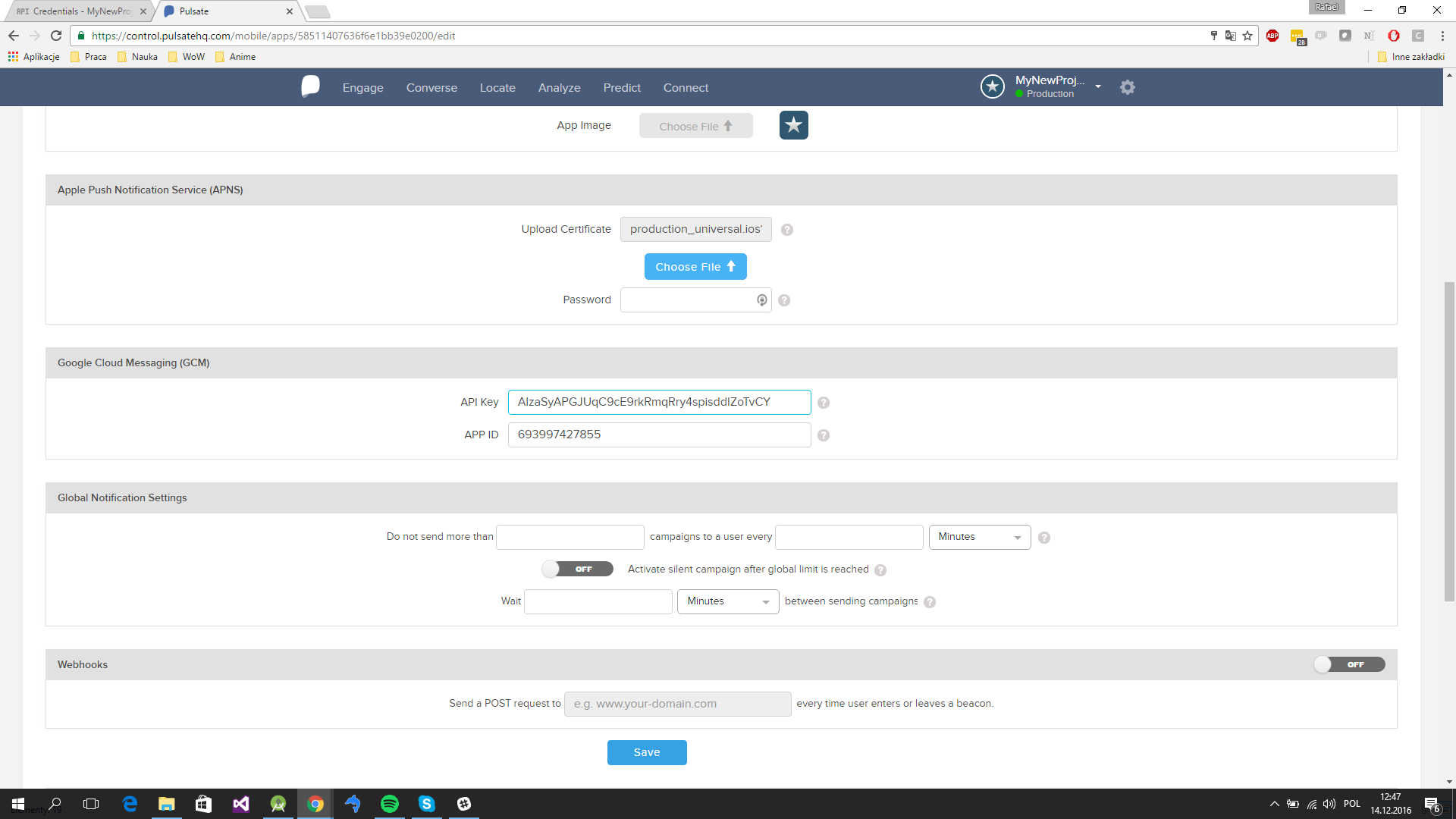Open the Locate menu
Viewport: 1456px width, 819px height.
[497, 88]
